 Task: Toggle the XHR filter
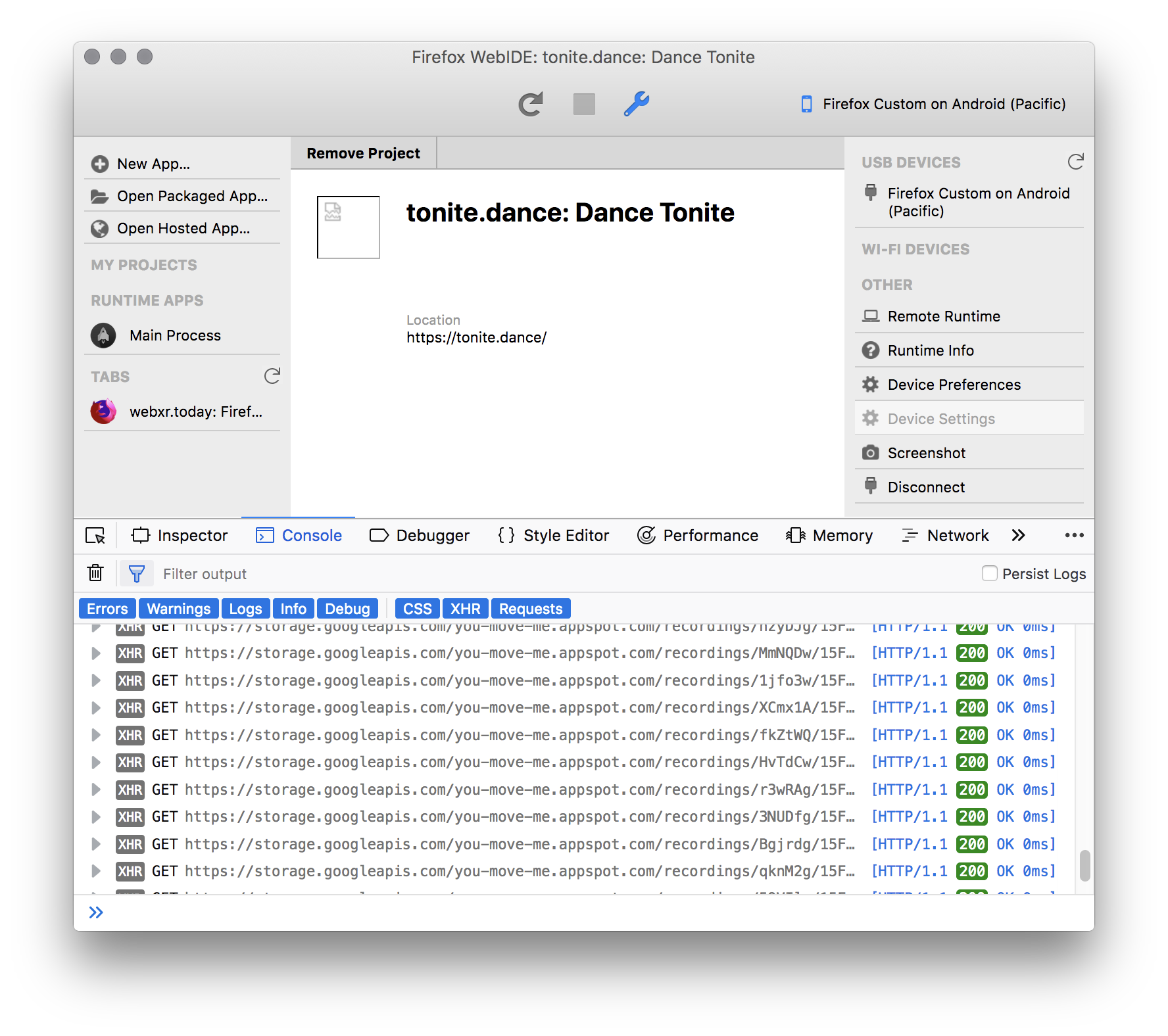click(x=466, y=609)
